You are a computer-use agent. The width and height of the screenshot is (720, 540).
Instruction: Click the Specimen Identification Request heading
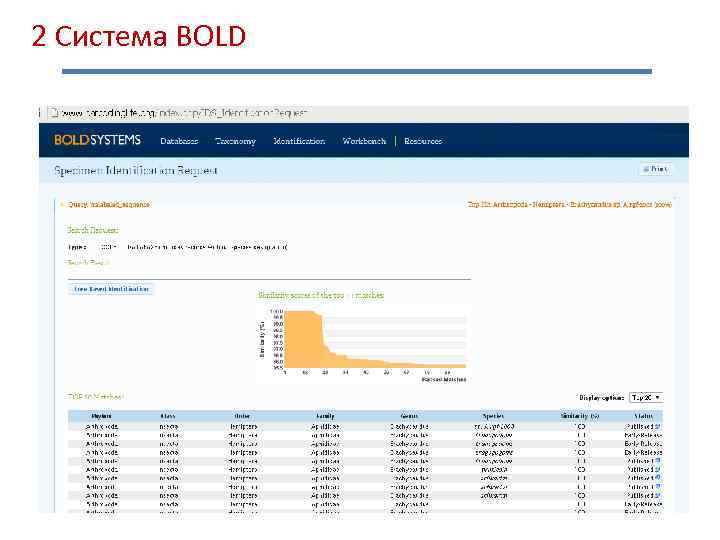point(136,170)
